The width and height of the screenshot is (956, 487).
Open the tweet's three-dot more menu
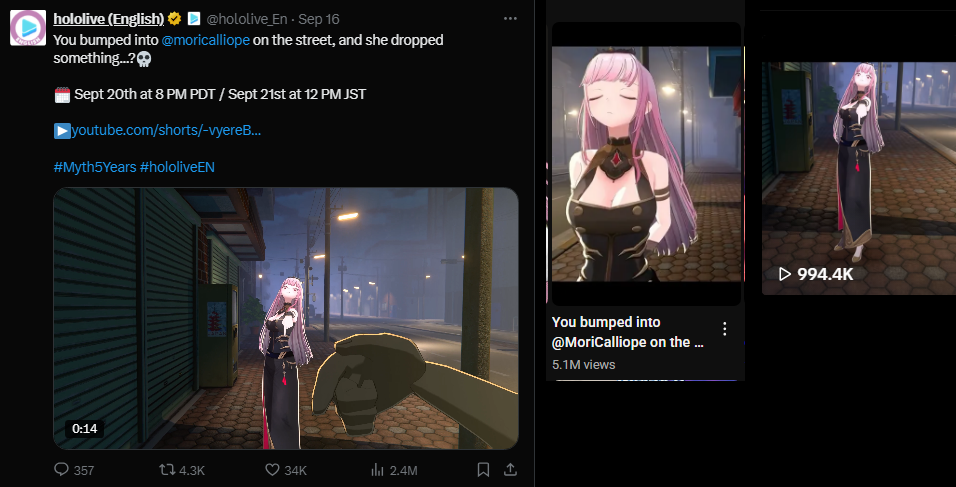click(510, 19)
